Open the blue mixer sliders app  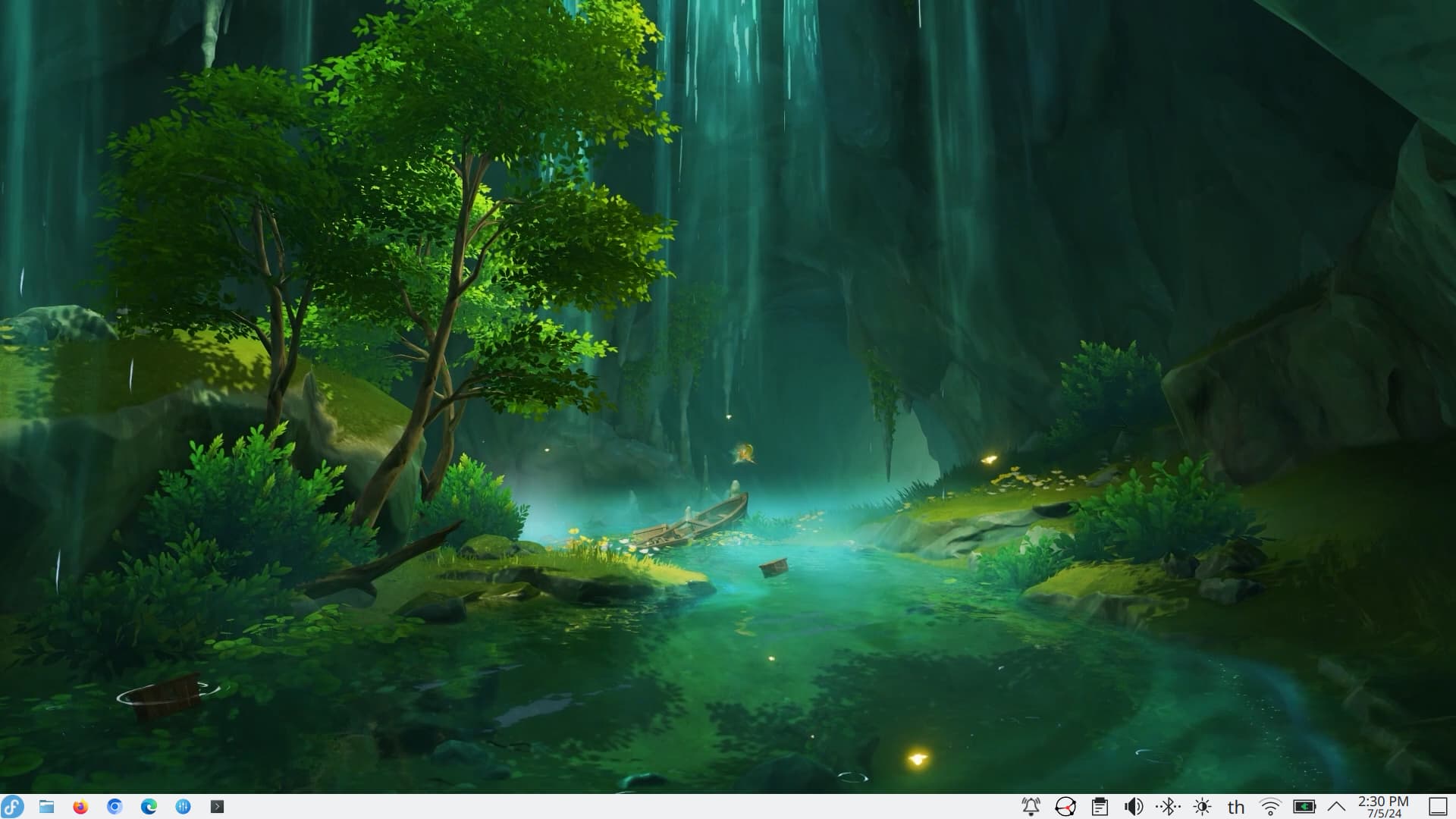pyautogui.click(x=183, y=806)
